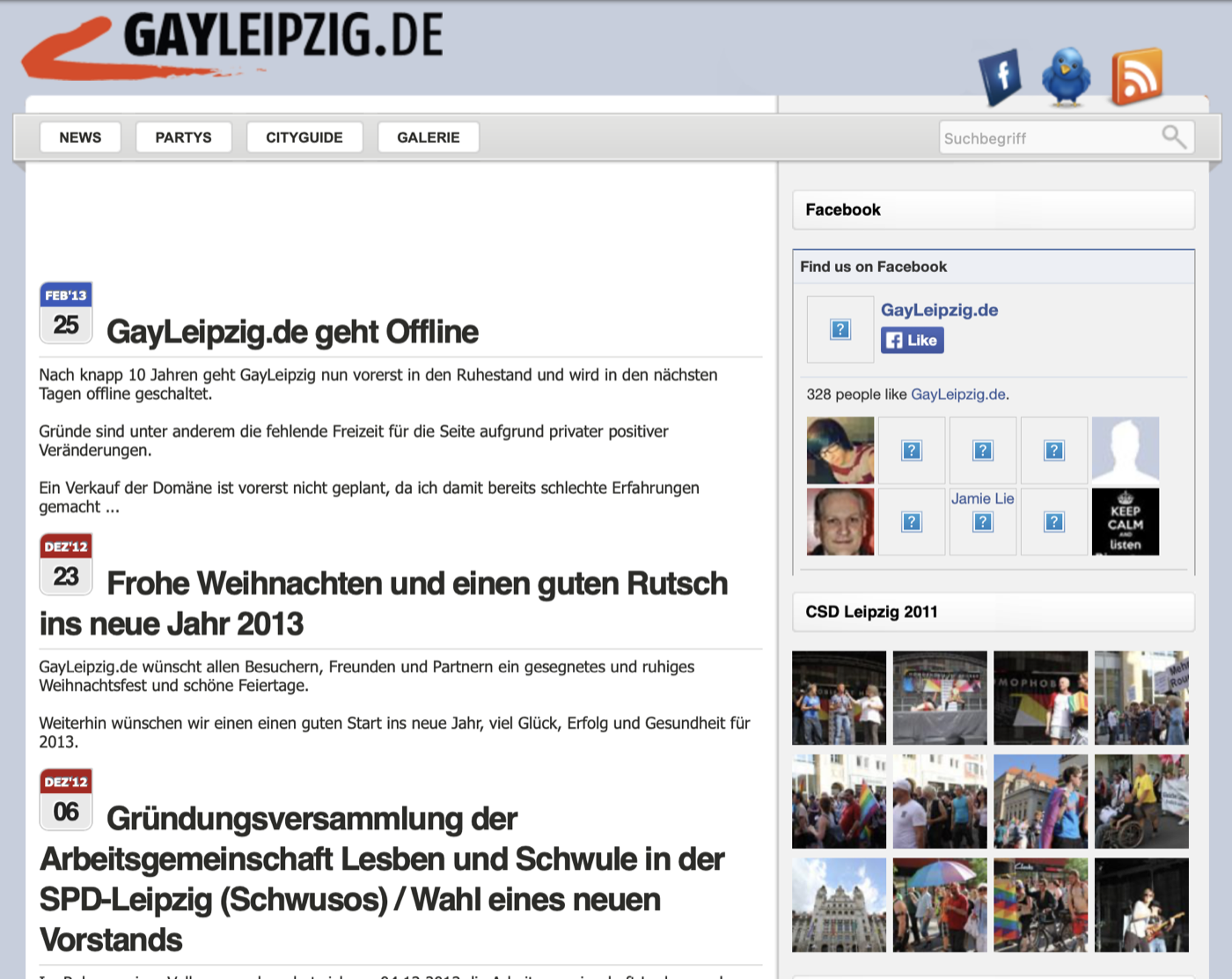
Task: Click the GayLeipzig.de Facebook page title link
Action: (939, 310)
